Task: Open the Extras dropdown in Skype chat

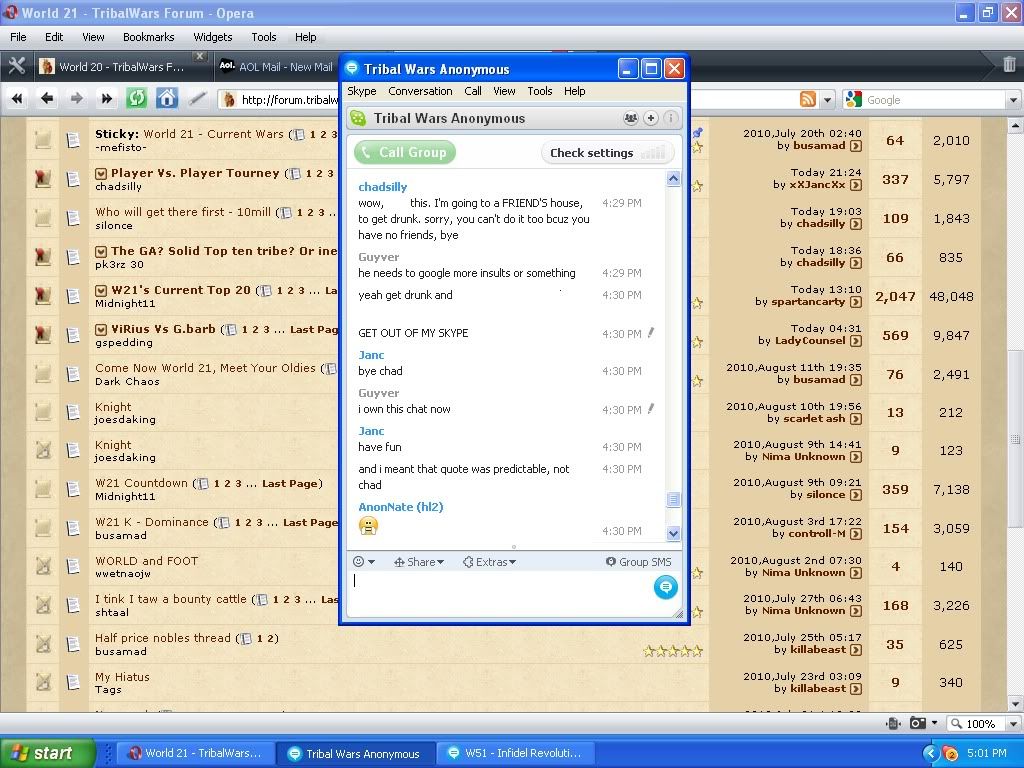Action: click(x=489, y=562)
